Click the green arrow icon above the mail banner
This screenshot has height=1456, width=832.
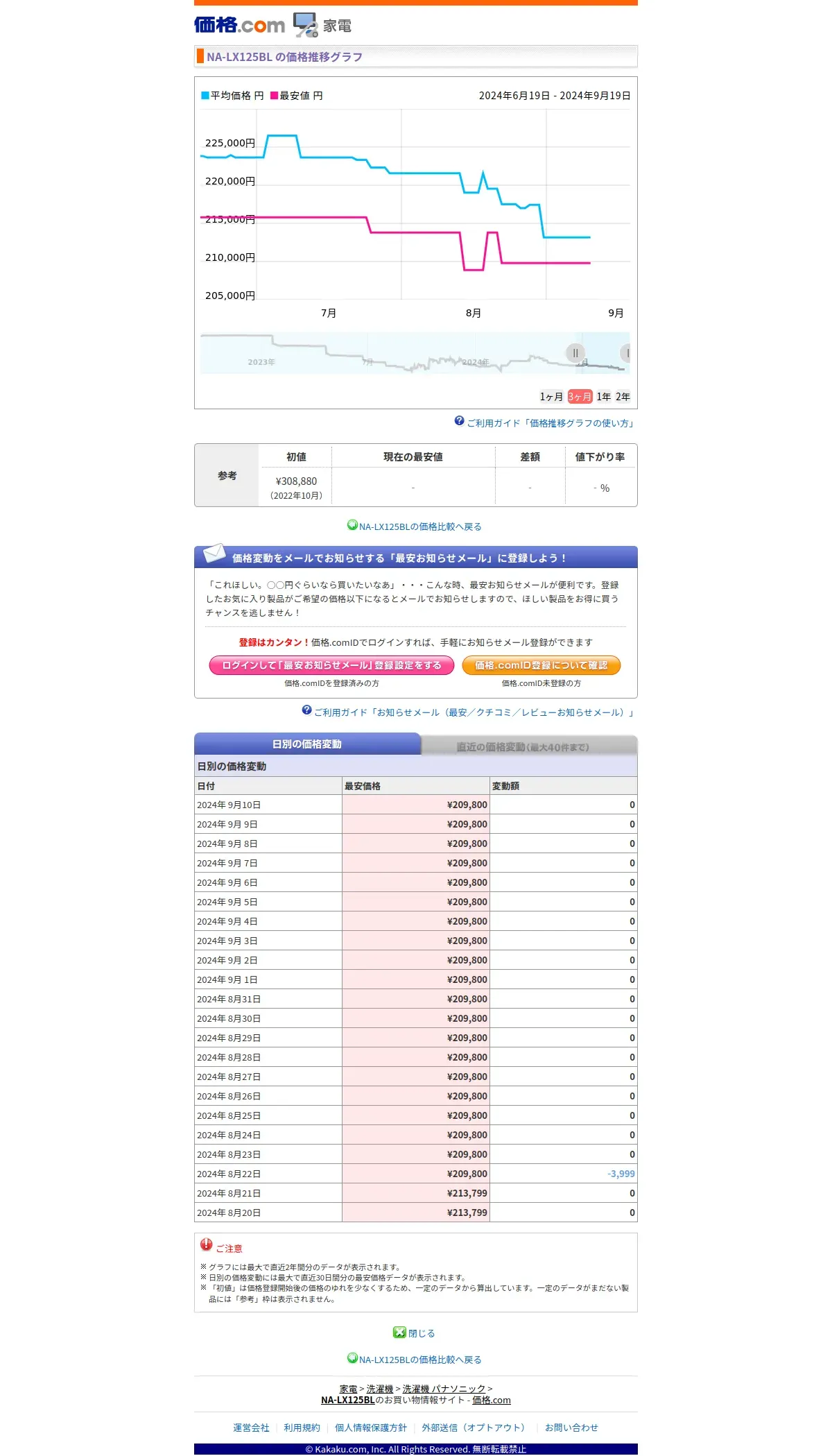click(352, 525)
